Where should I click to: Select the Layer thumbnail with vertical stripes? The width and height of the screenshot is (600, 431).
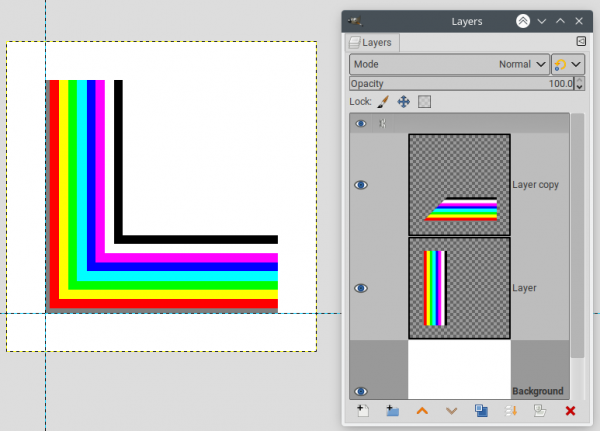(x=459, y=288)
